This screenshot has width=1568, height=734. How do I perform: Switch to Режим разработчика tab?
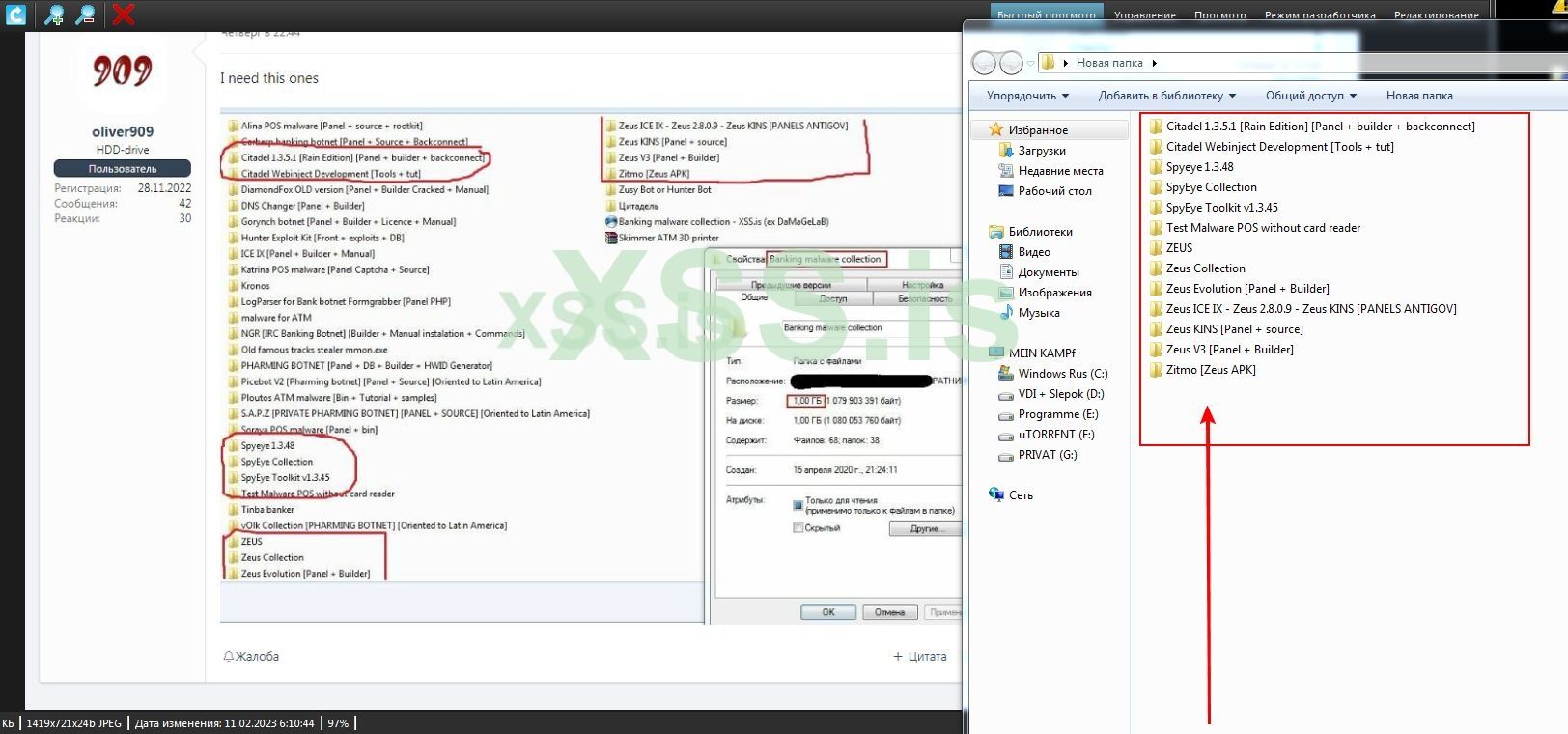(x=1320, y=14)
